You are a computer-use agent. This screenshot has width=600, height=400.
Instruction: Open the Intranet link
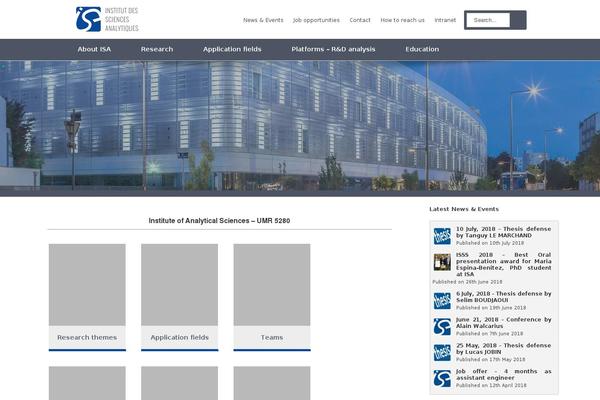[445, 20]
